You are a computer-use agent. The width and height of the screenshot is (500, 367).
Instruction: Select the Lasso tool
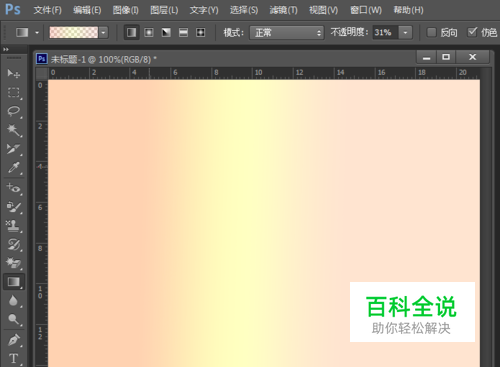click(14, 111)
